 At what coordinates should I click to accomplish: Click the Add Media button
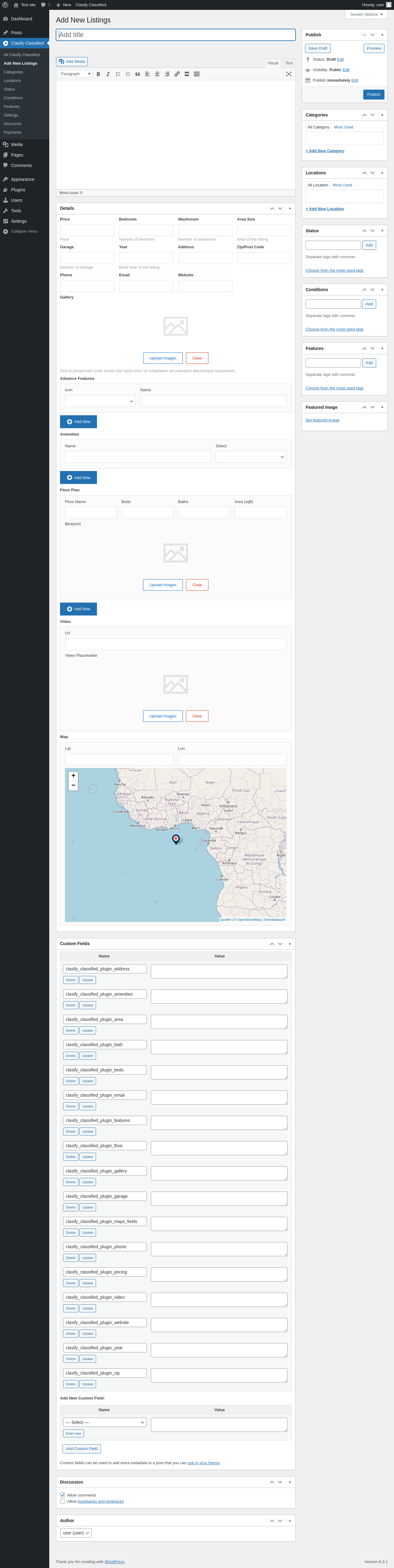coord(72,62)
